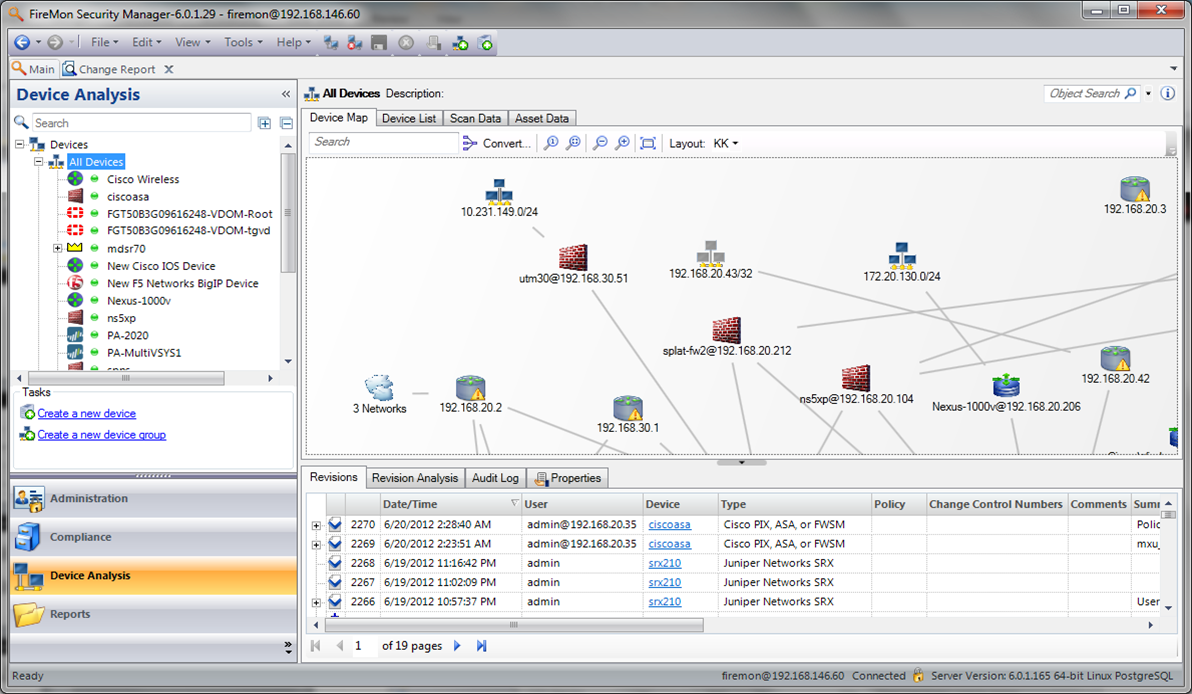Screen dimensions: 1192x694
Task: Click the device tree vertical scrollbar
Action: [x=288, y=213]
